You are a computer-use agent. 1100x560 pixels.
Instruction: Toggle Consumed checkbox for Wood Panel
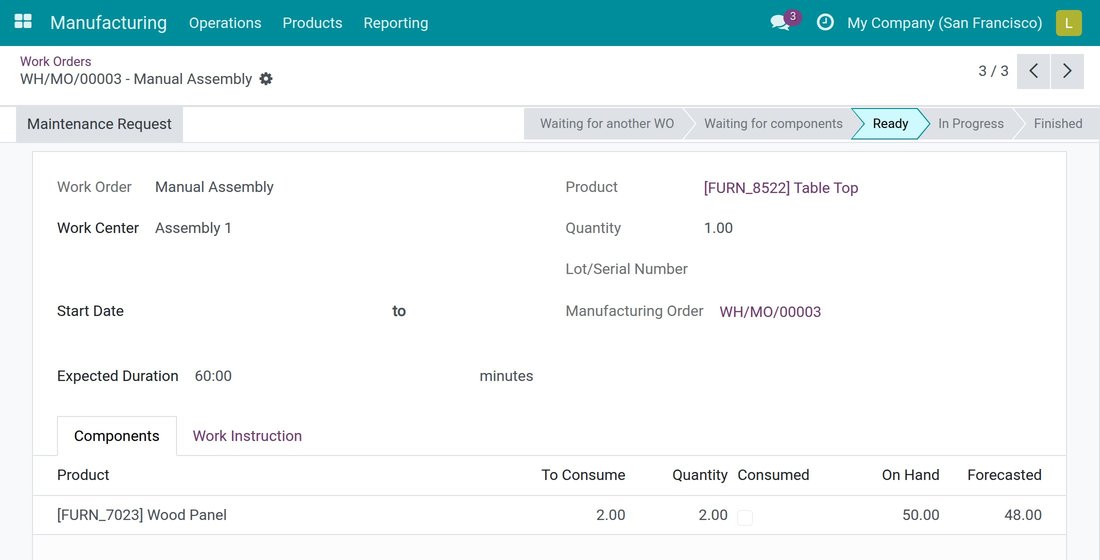[745, 517]
